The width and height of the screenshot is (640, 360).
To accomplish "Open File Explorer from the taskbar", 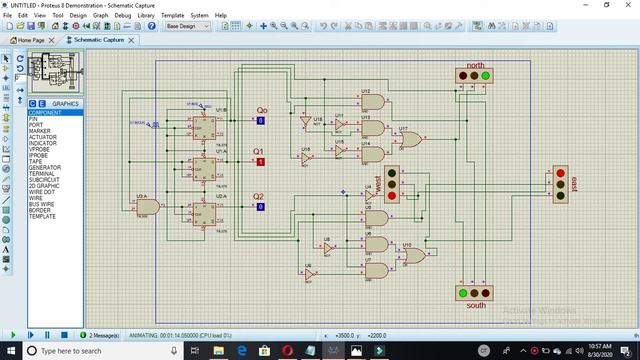I will tap(218, 351).
